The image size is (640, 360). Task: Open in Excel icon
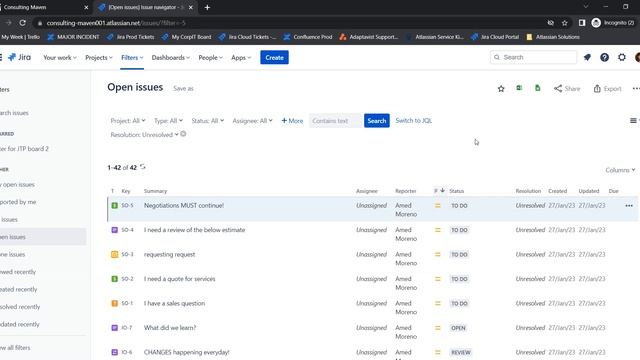[x=519, y=88]
